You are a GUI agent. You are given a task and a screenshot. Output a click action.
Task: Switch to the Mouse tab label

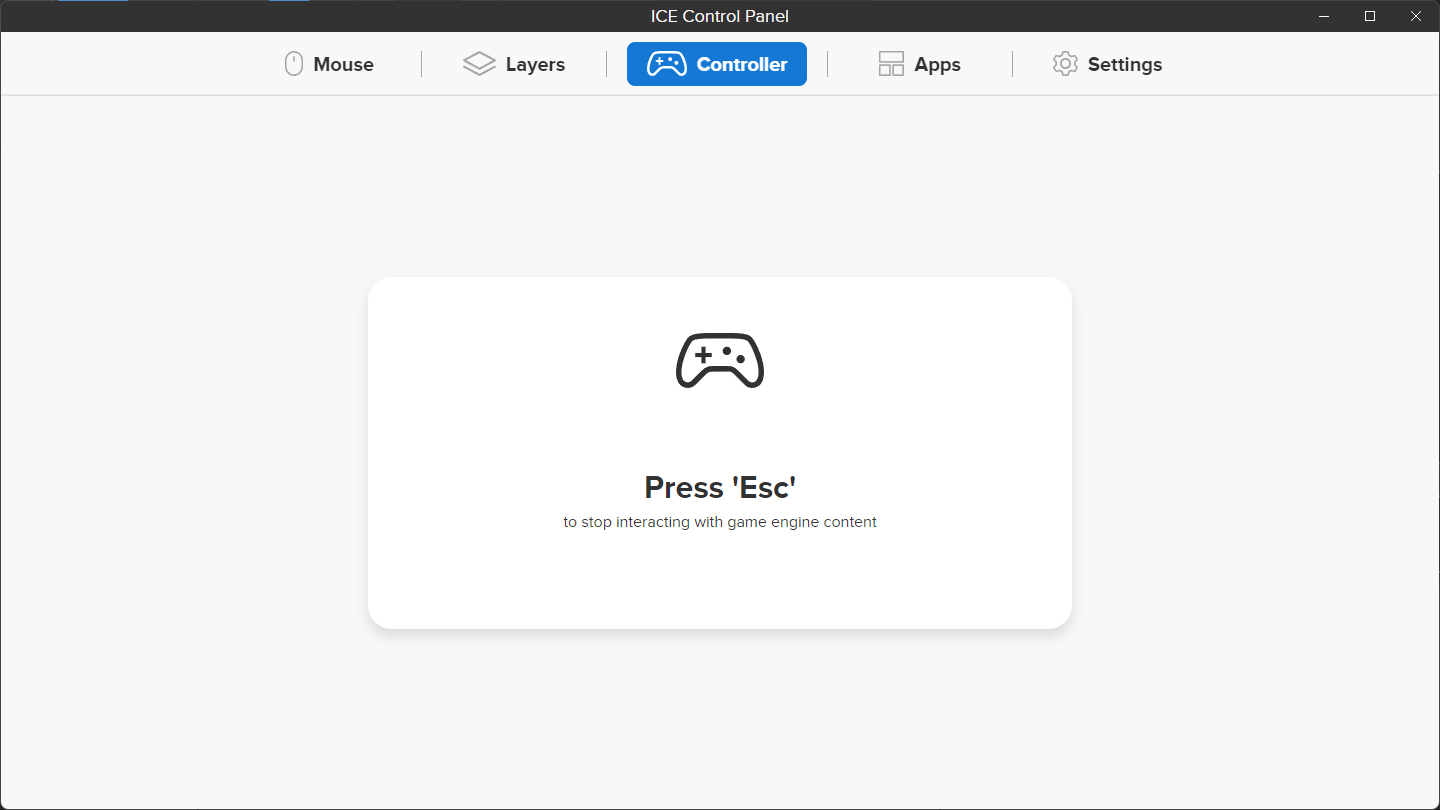[x=343, y=64]
